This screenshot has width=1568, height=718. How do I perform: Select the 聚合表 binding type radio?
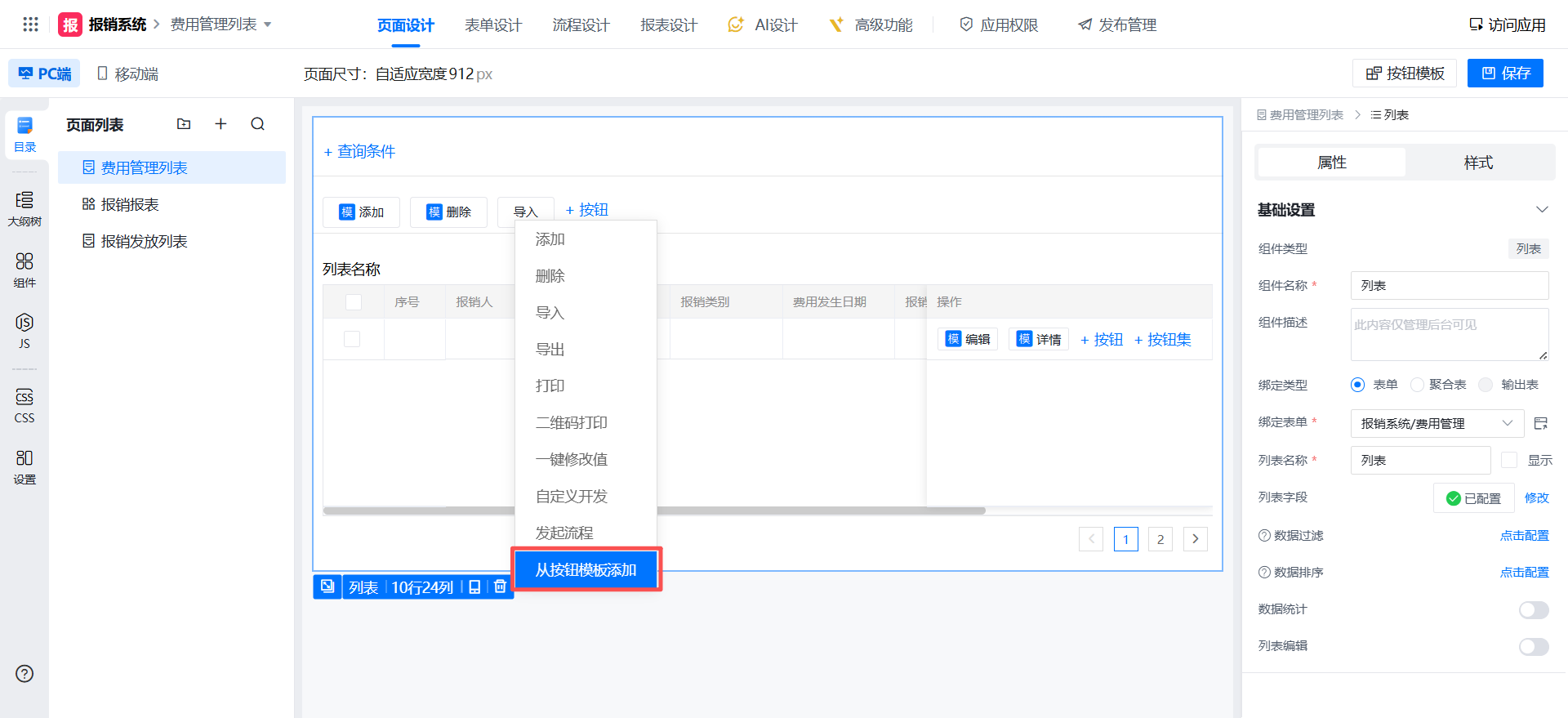(1418, 385)
